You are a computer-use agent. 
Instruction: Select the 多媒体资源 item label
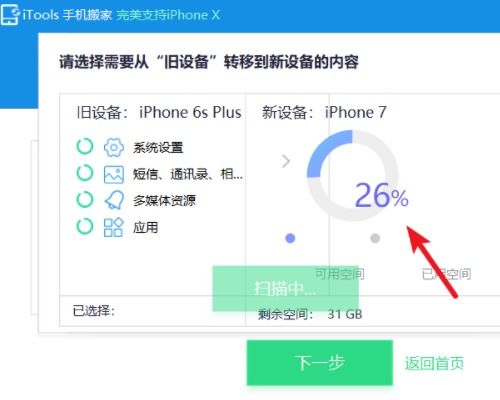pyautogui.click(x=164, y=200)
